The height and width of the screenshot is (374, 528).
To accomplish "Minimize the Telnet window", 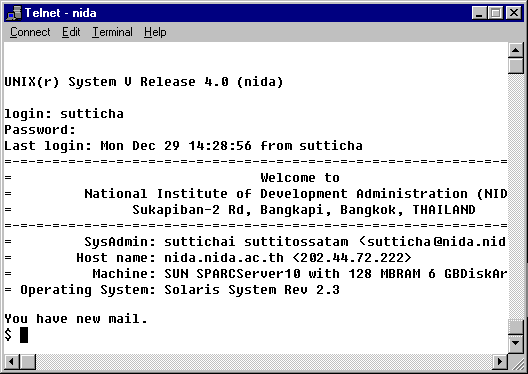I will [x=480, y=13].
